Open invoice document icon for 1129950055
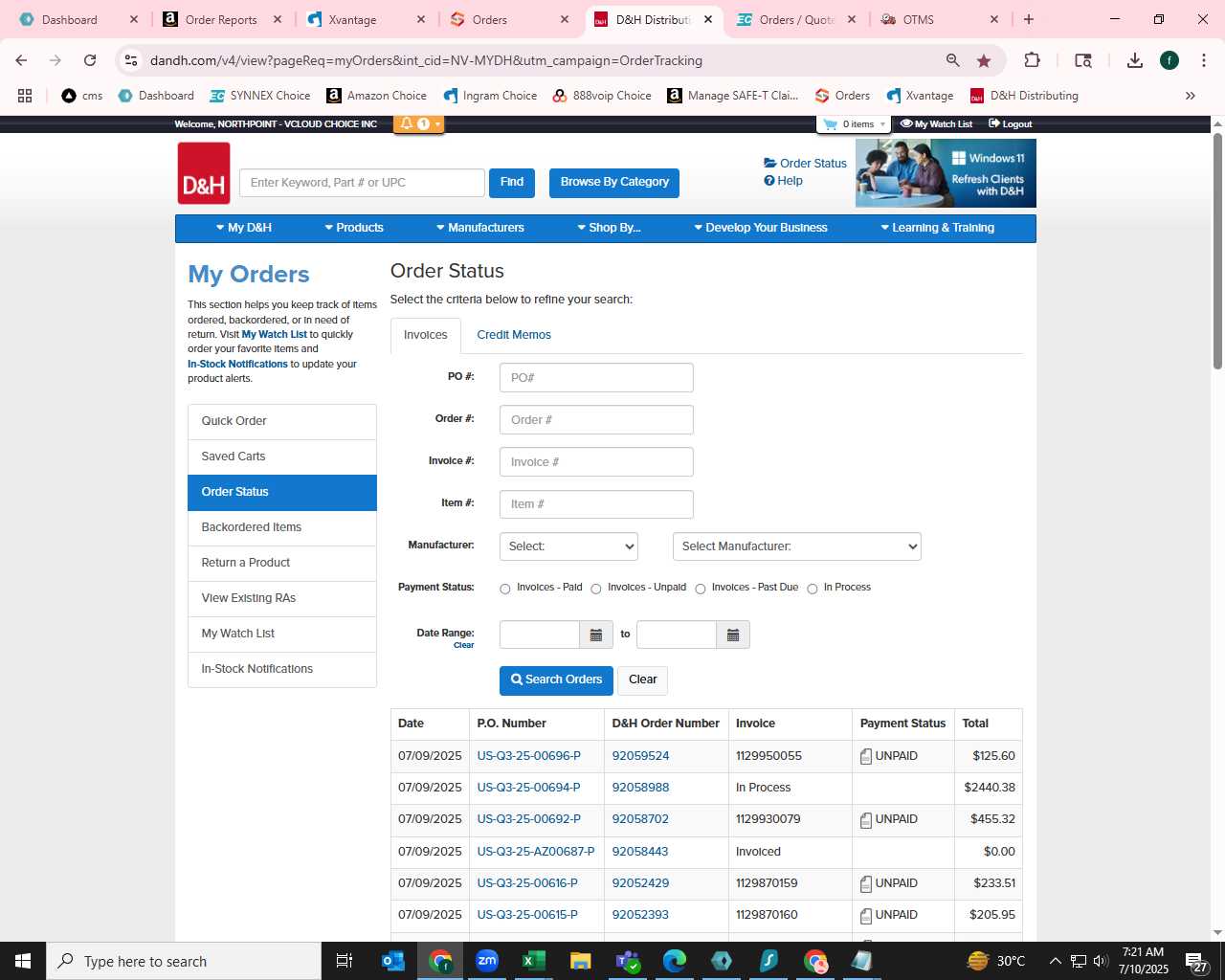The height and width of the screenshot is (980, 1225). pyautogui.click(x=866, y=756)
